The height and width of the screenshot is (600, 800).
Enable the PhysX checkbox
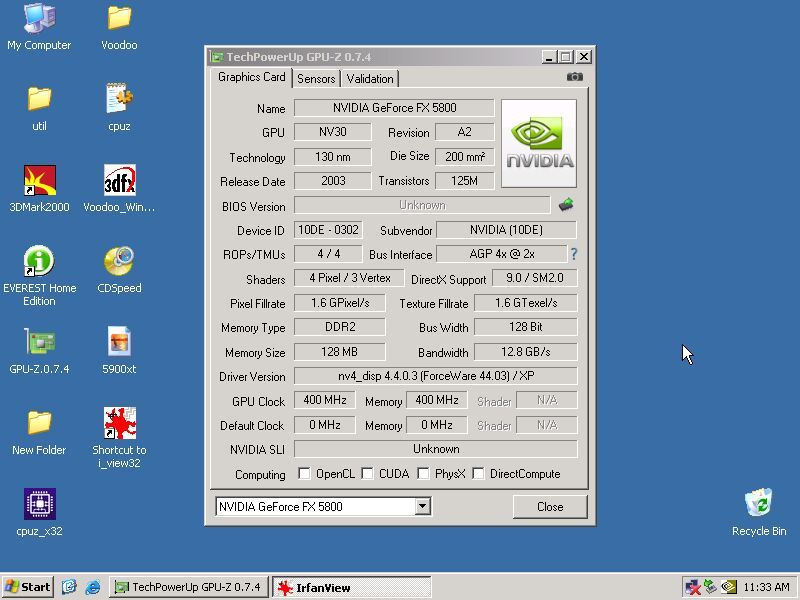point(423,473)
